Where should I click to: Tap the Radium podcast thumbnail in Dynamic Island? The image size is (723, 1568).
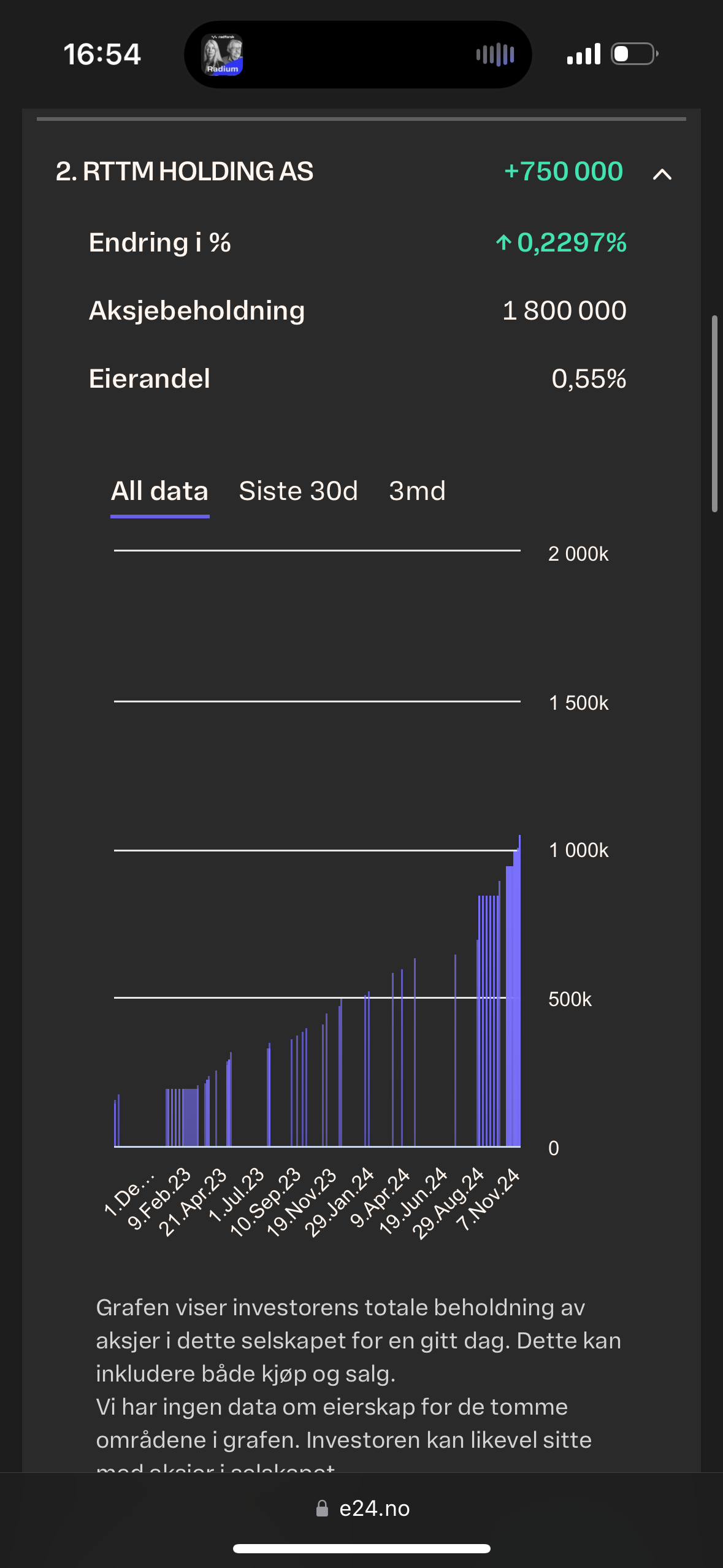tap(223, 55)
